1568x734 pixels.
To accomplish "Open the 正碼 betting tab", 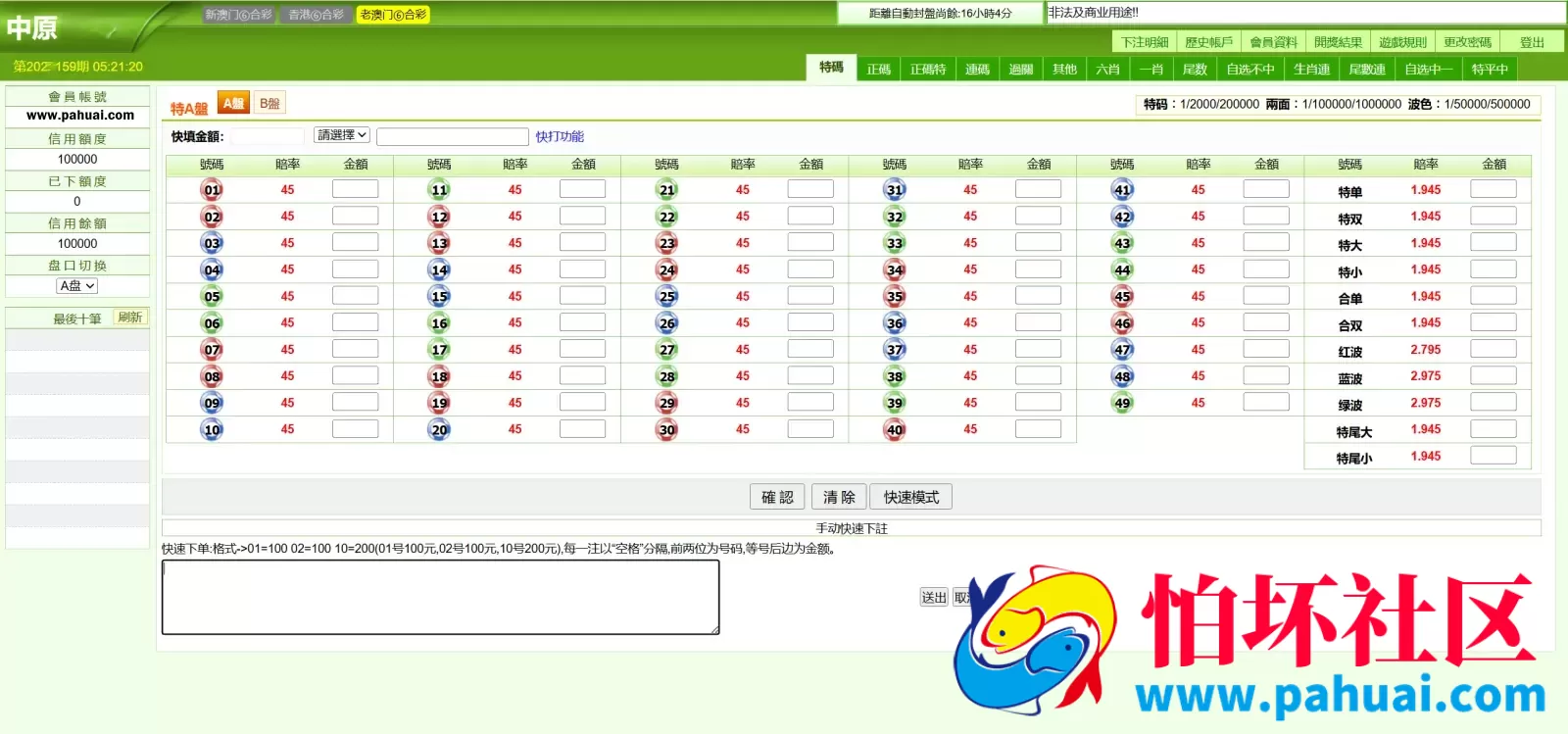I will pyautogui.click(x=879, y=70).
